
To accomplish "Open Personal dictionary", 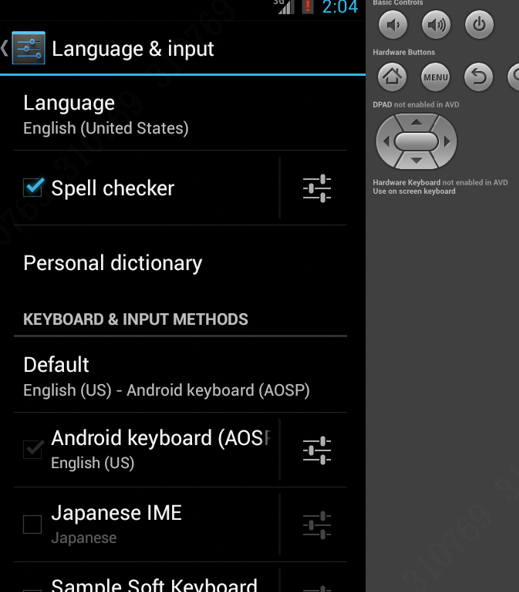I will (180, 263).
